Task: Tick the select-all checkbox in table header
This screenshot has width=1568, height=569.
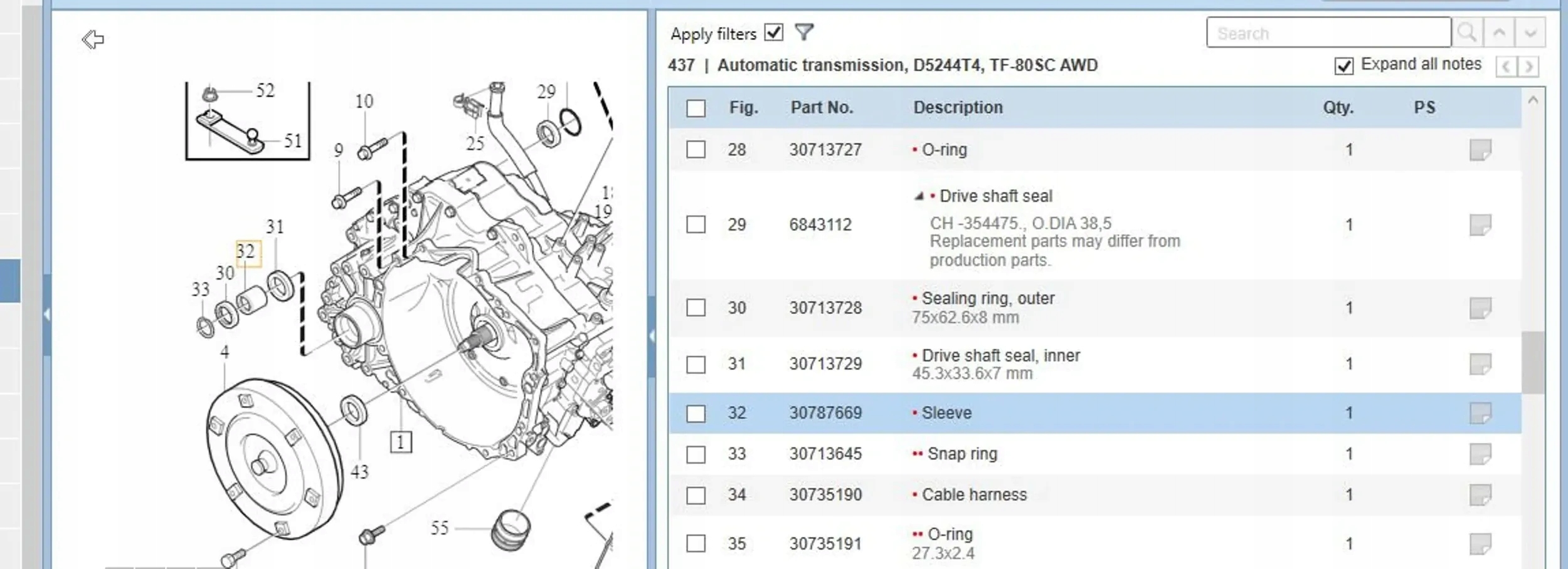Action: click(696, 108)
